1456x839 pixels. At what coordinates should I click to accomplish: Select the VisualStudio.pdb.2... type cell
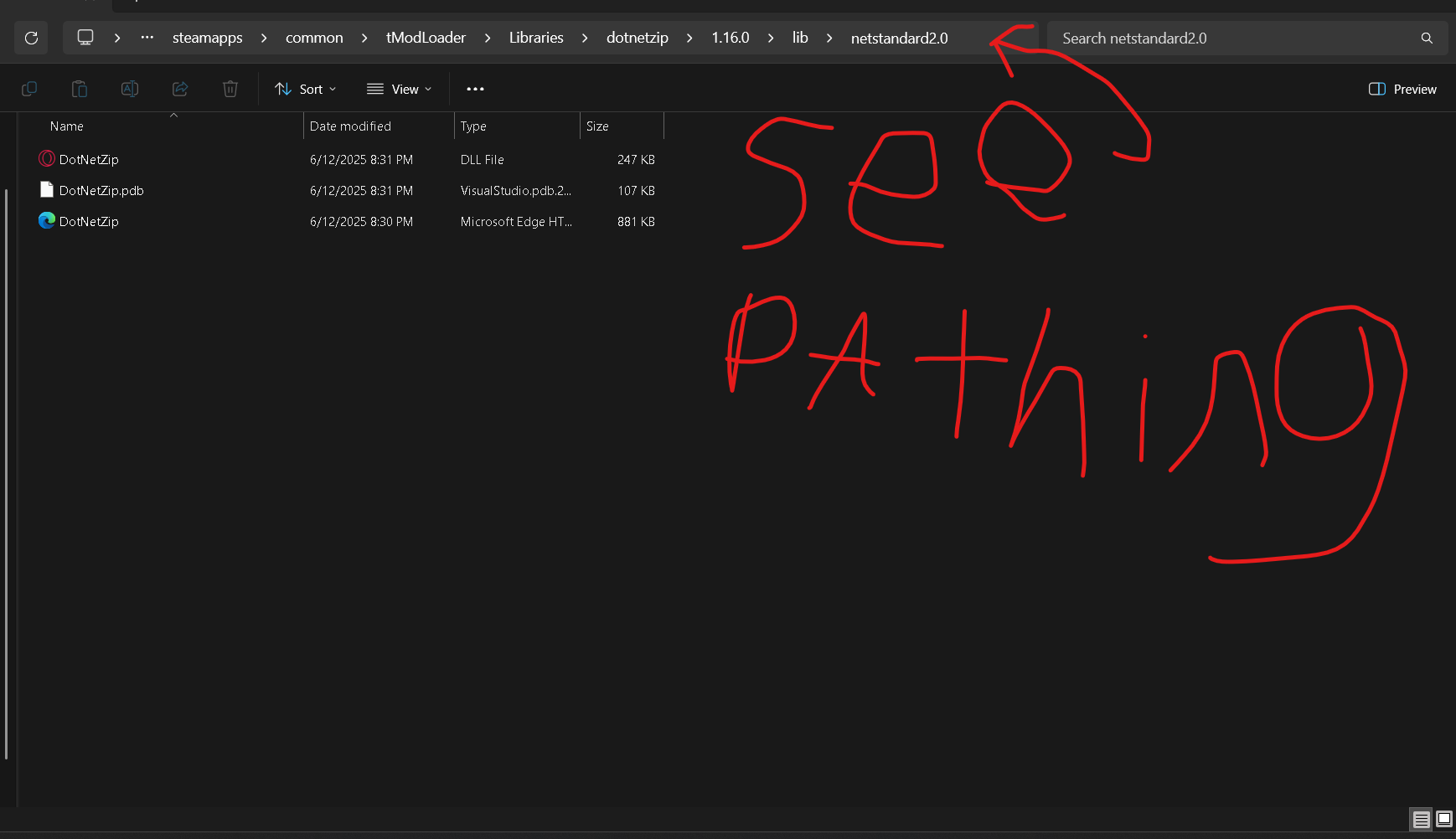point(516,190)
